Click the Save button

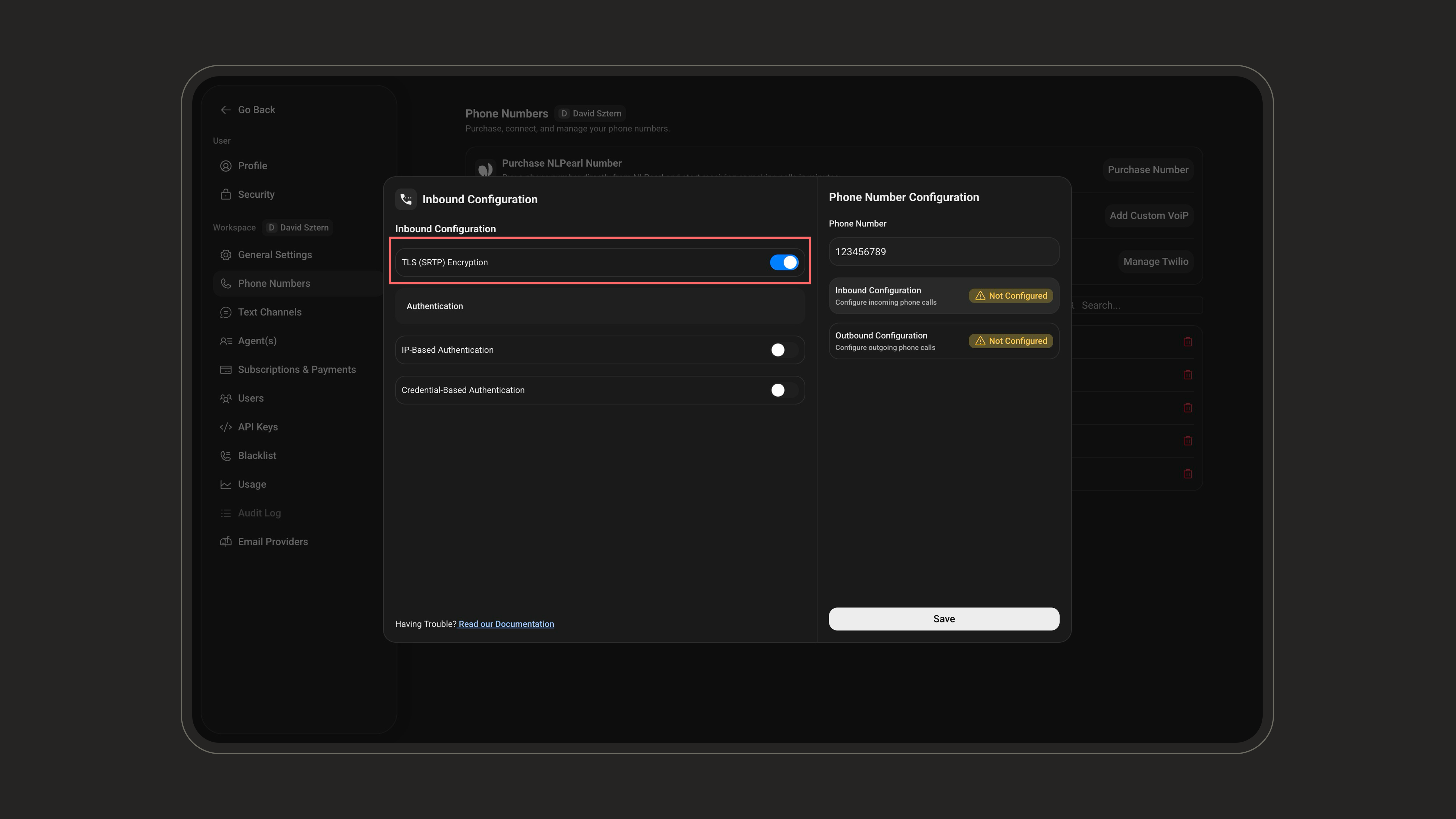[944, 619]
